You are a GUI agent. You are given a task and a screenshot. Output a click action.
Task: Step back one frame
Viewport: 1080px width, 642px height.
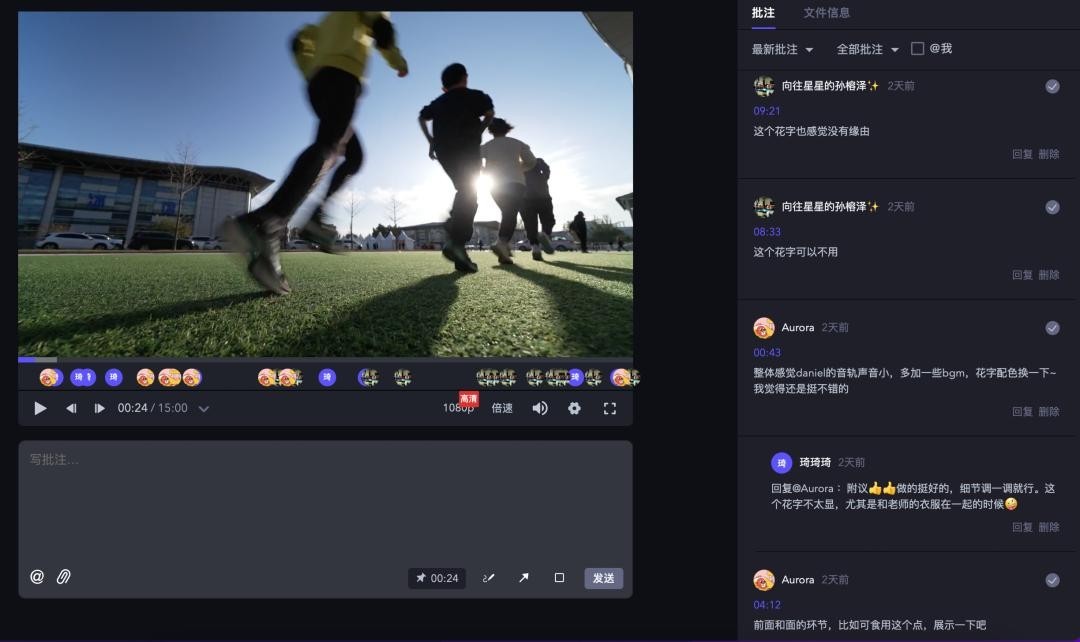(x=71, y=408)
